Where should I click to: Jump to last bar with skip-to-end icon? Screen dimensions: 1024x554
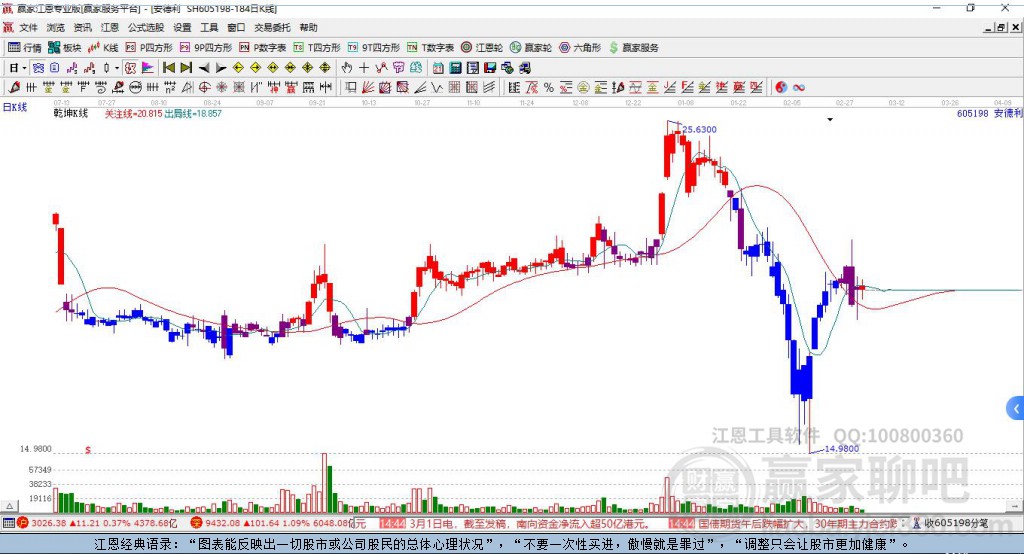[x=186, y=67]
